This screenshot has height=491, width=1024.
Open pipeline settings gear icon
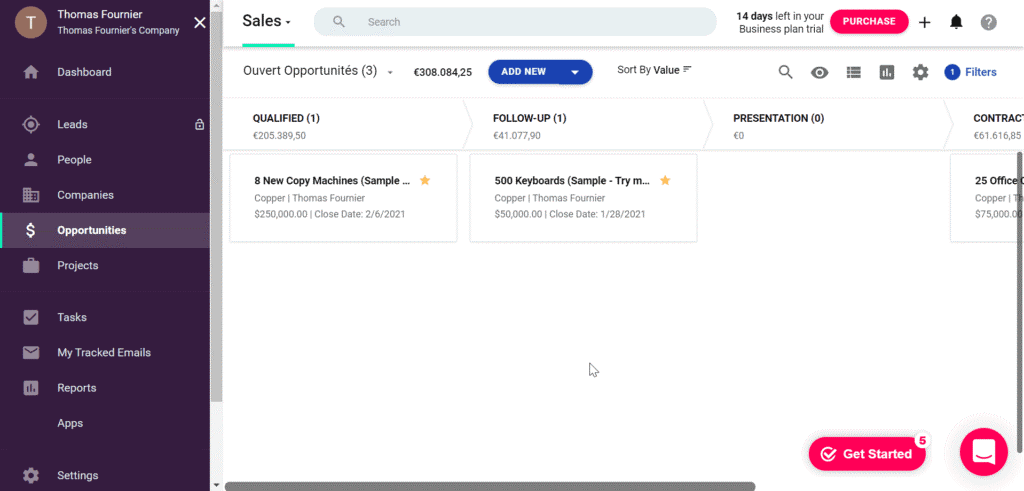[x=920, y=72]
